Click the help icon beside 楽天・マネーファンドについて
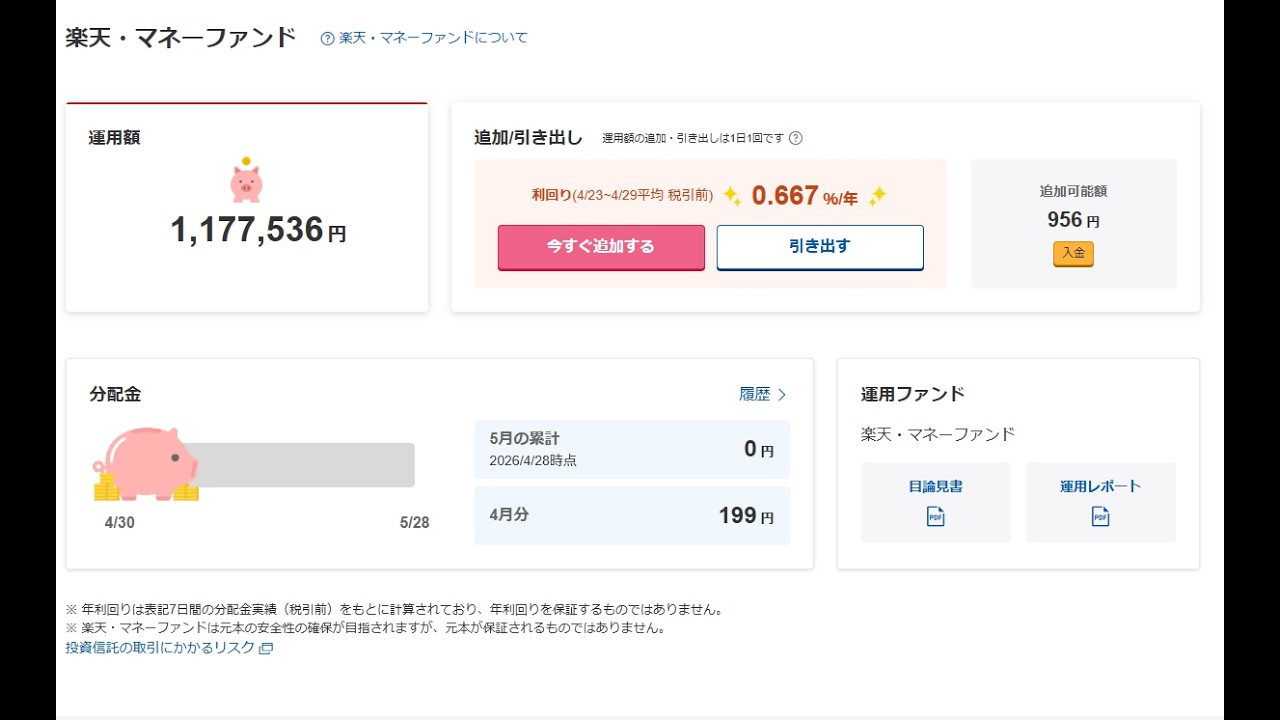The height and width of the screenshot is (720, 1280). 327,38
